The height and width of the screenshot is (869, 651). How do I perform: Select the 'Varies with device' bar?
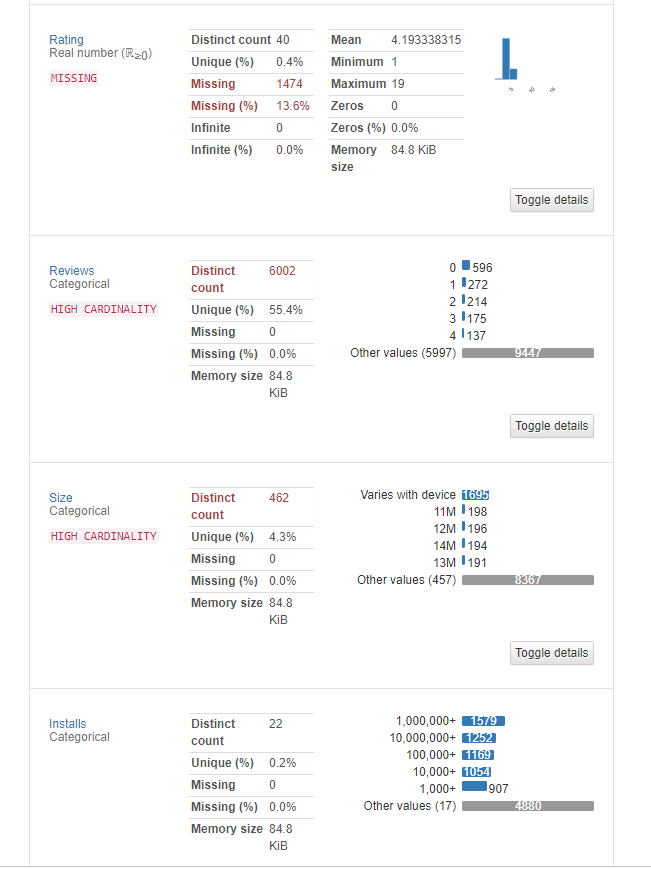[475, 495]
